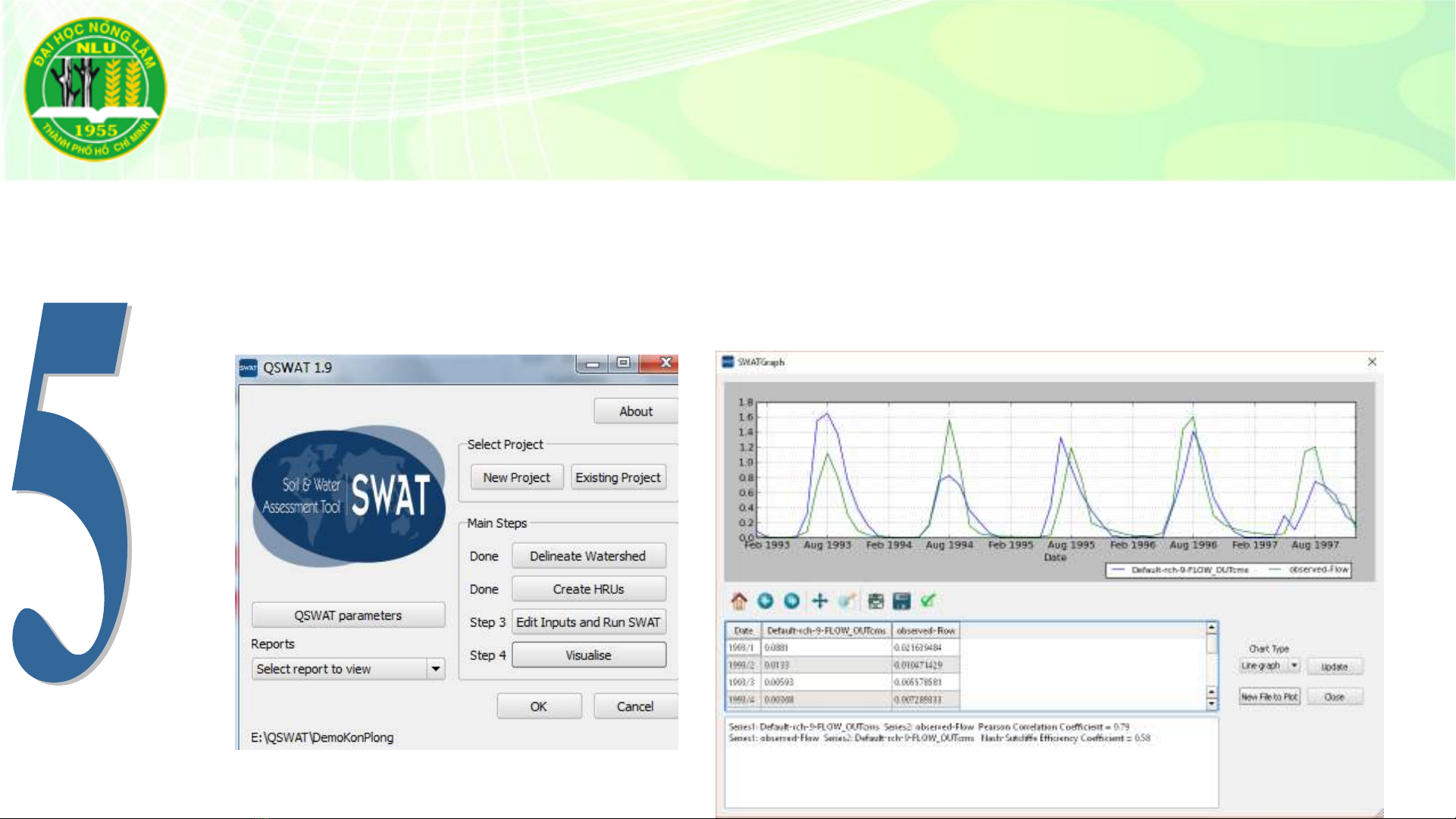1456x819 pixels.
Task: Open subplot configuration icon in graph toolbar
Action: (875, 601)
